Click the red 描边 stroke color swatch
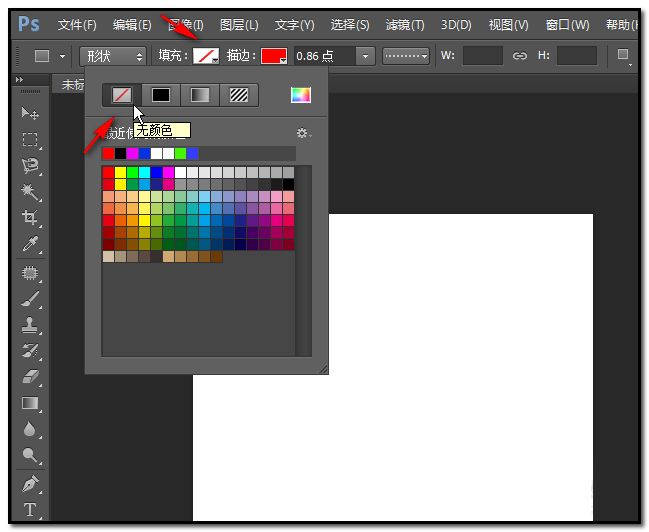This screenshot has height=532, width=649. click(x=273, y=56)
